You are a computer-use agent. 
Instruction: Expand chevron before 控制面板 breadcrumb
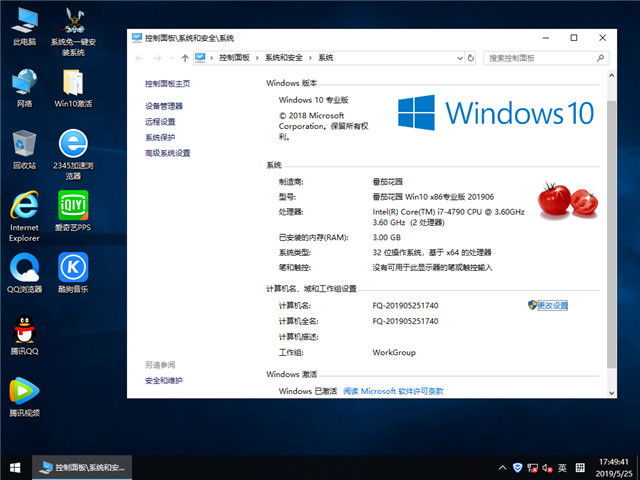[211, 58]
